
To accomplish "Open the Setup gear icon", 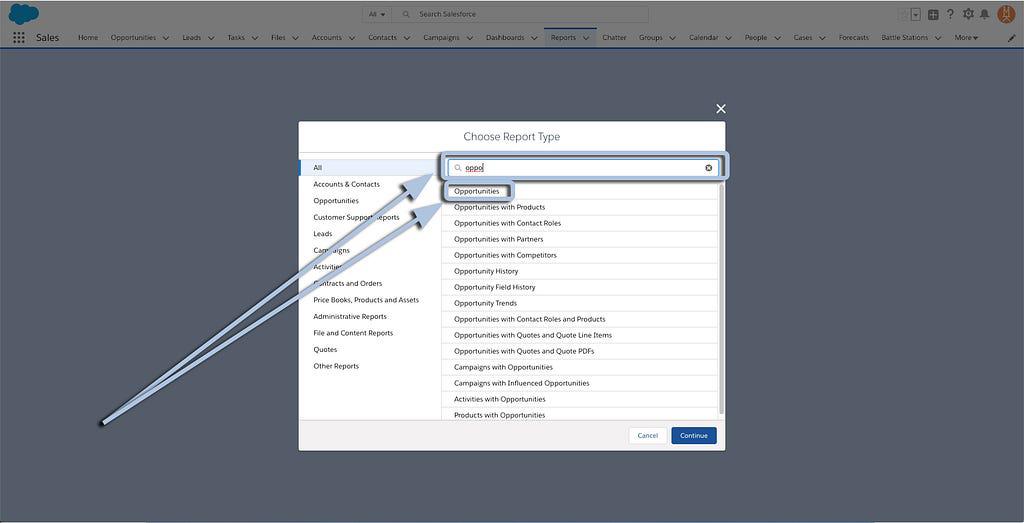I will click(967, 14).
